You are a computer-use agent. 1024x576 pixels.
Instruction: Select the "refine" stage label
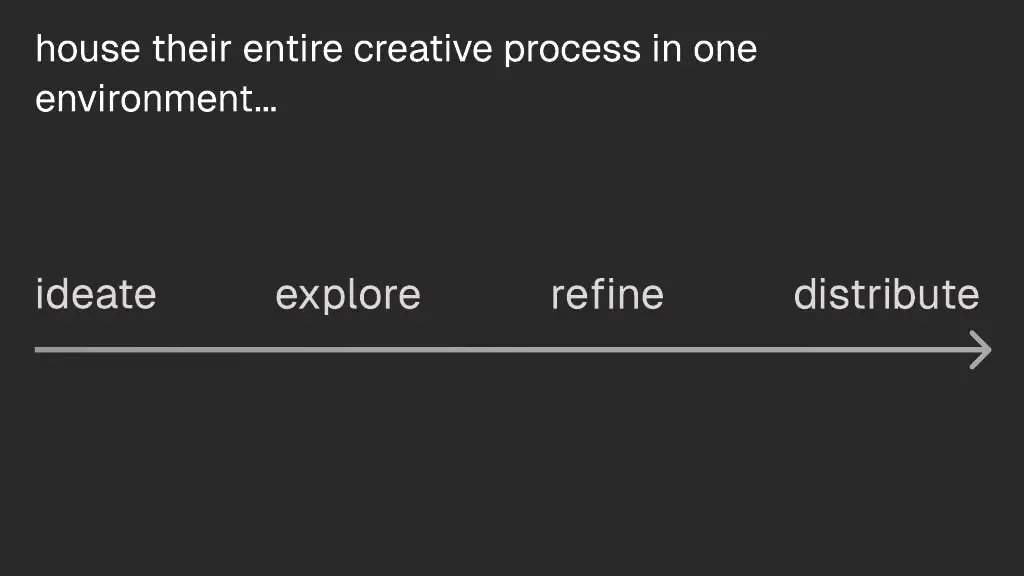[x=607, y=295]
